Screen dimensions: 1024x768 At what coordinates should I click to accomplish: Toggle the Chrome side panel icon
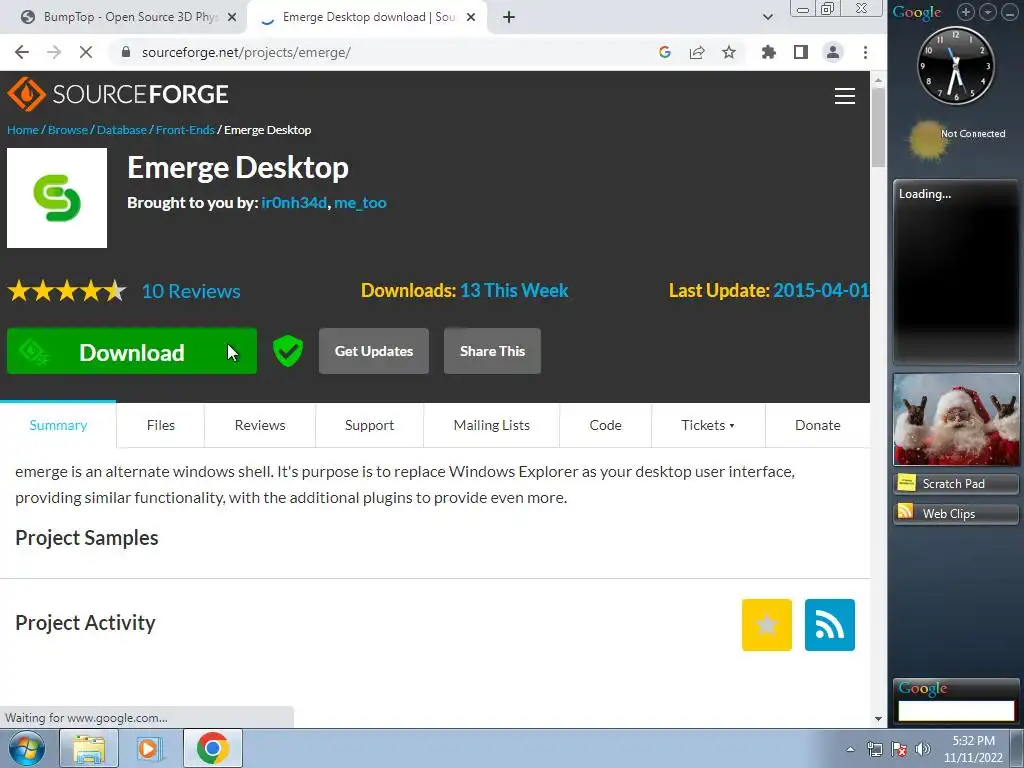click(x=801, y=52)
